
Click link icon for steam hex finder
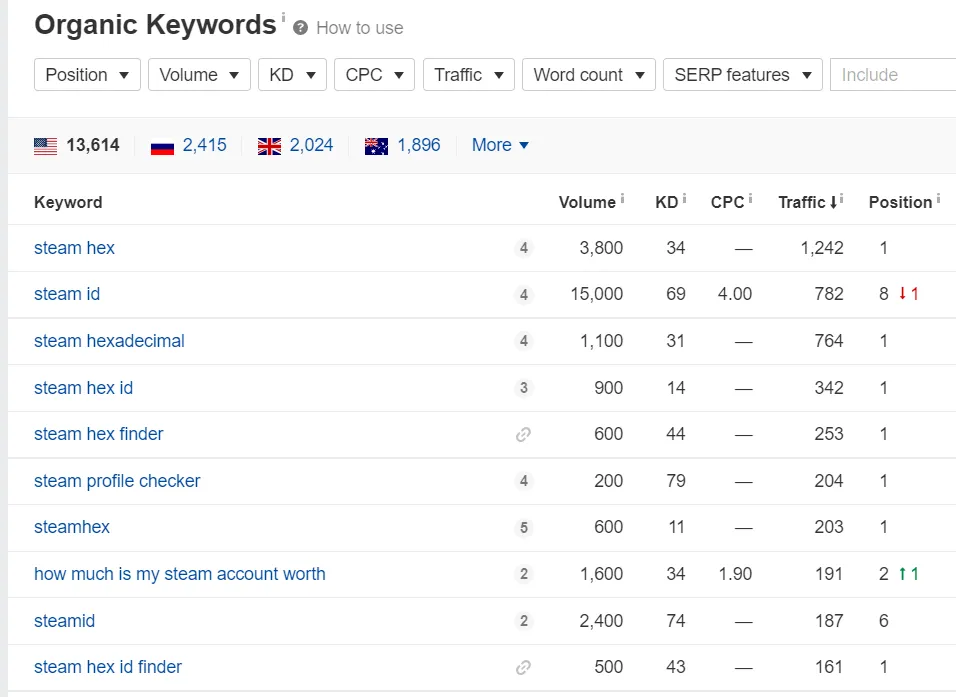pyautogui.click(x=523, y=434)
